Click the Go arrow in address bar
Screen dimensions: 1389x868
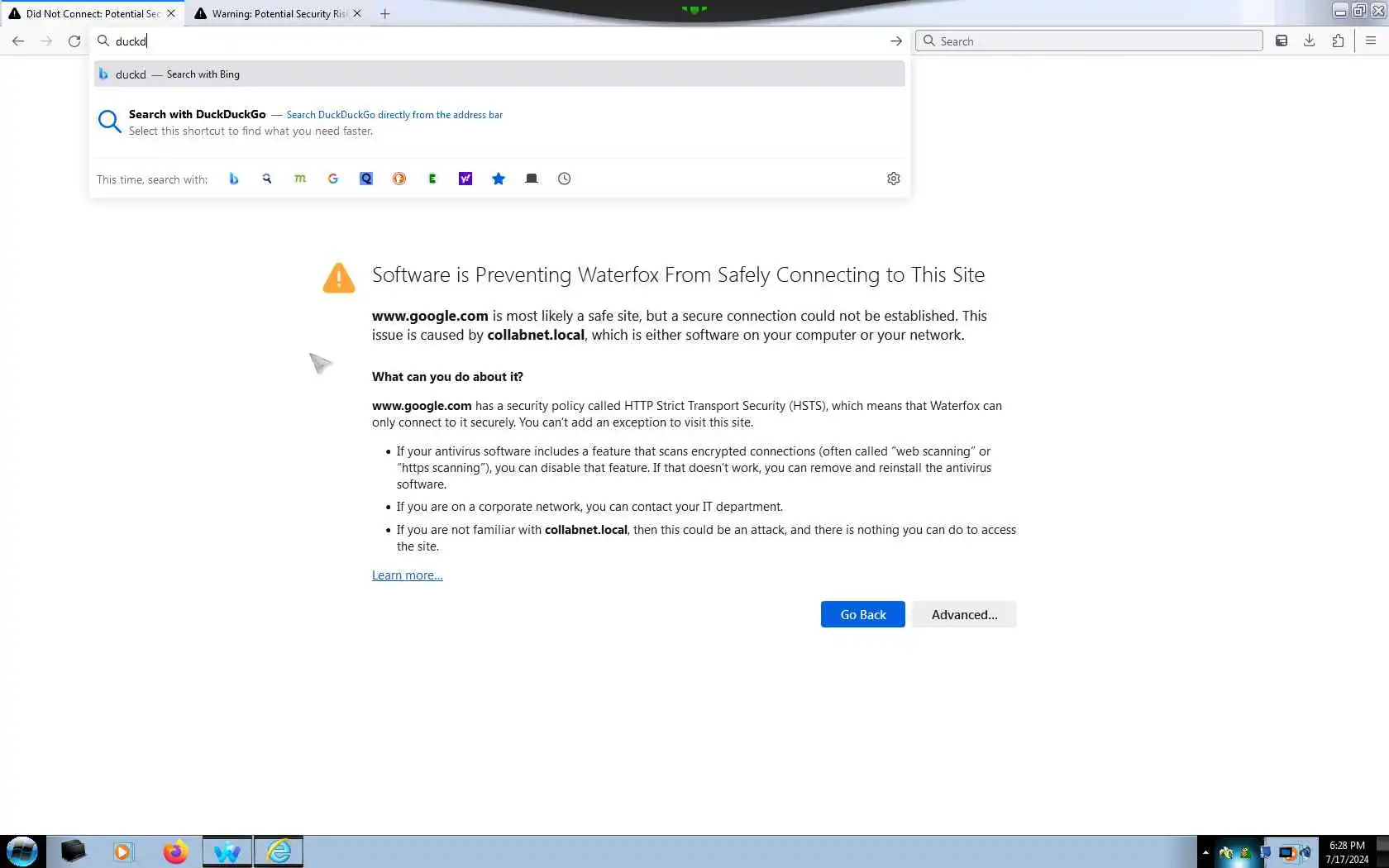895,41
